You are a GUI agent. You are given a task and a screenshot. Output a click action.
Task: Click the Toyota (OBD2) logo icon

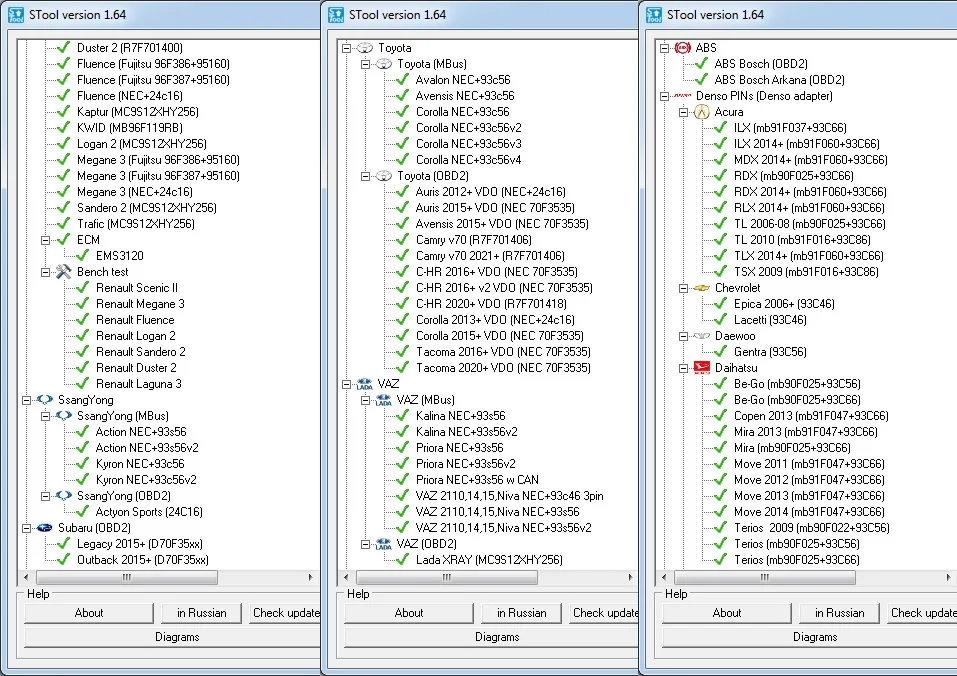click(384, 176)
